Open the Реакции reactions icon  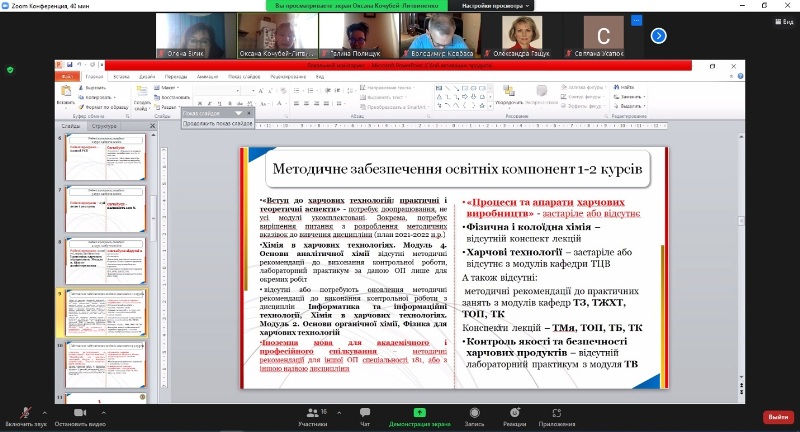point(514,412)
